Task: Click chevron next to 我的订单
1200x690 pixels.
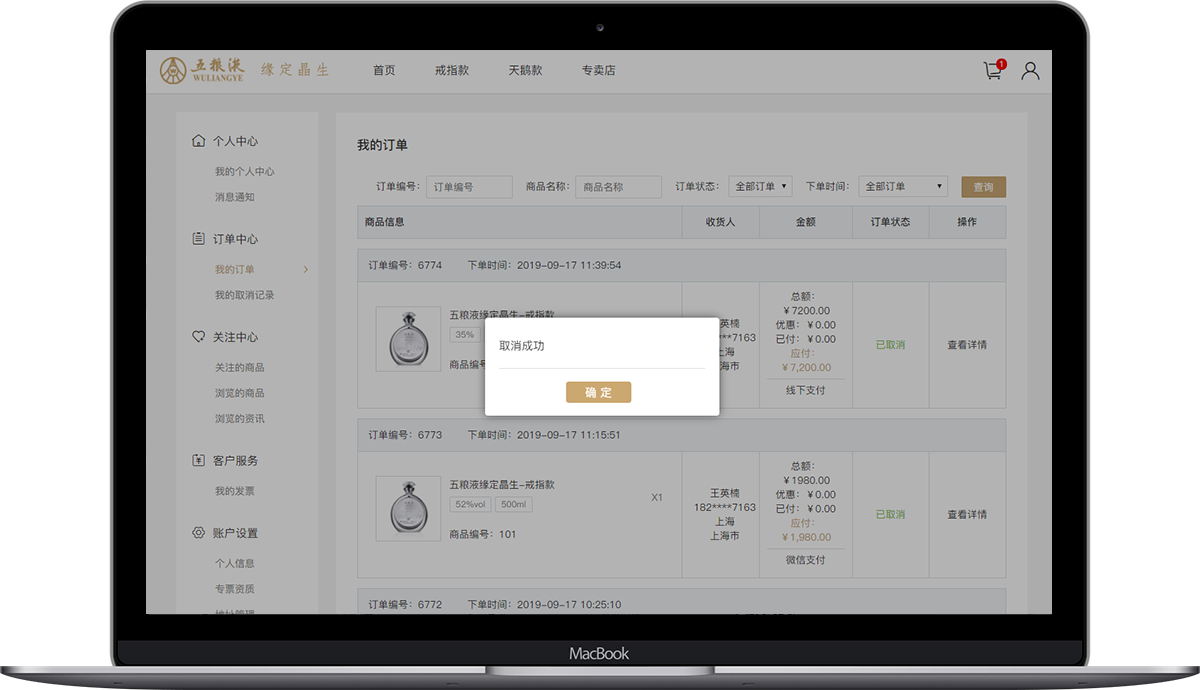Action: [306, 269]
